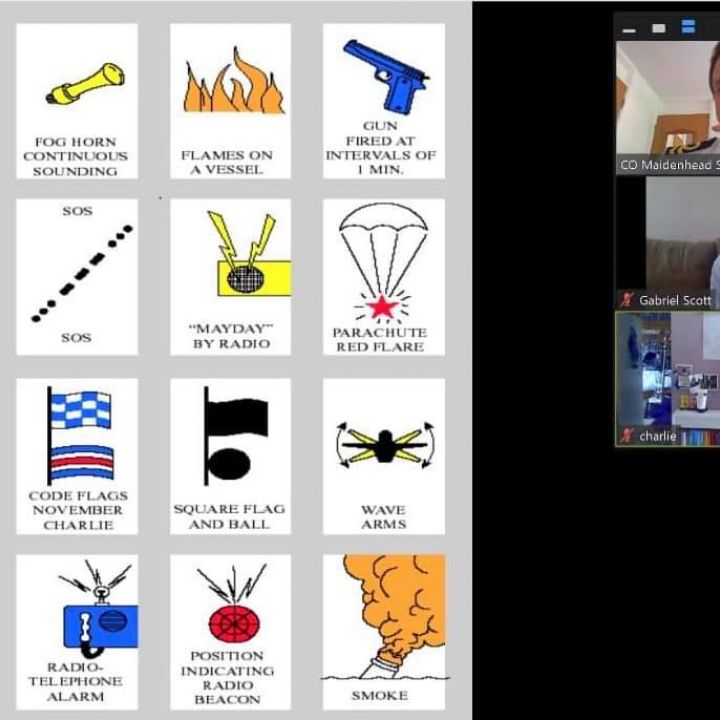Click the Mayday by radio card
The width and height of the screenshot is (720, 720).
[230, 276]
